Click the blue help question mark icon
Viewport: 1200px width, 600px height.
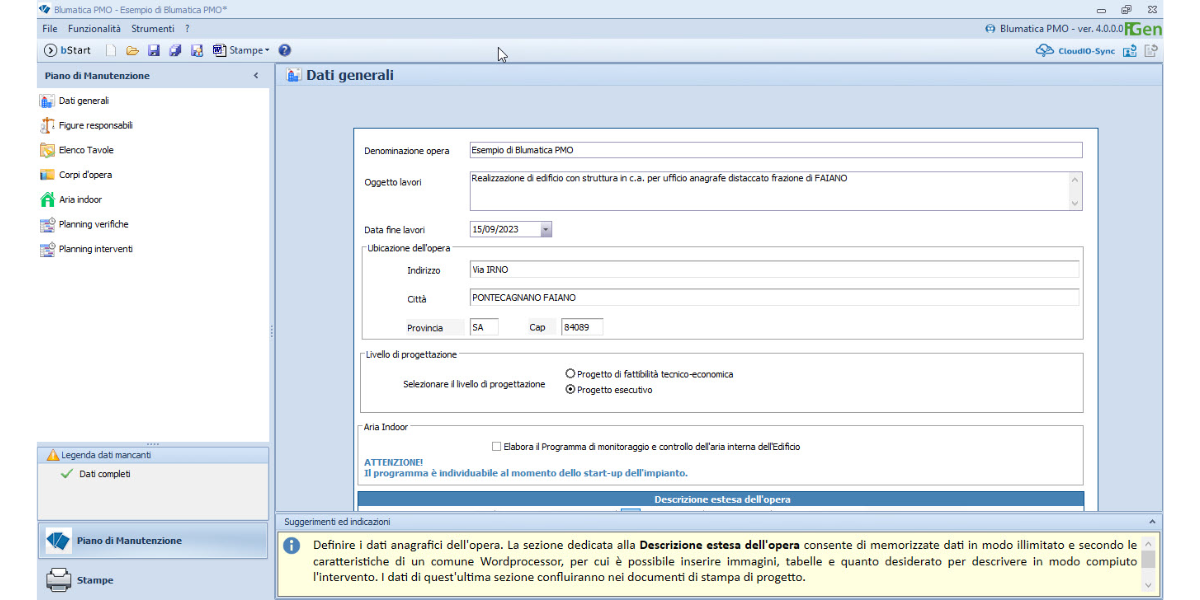285,50
